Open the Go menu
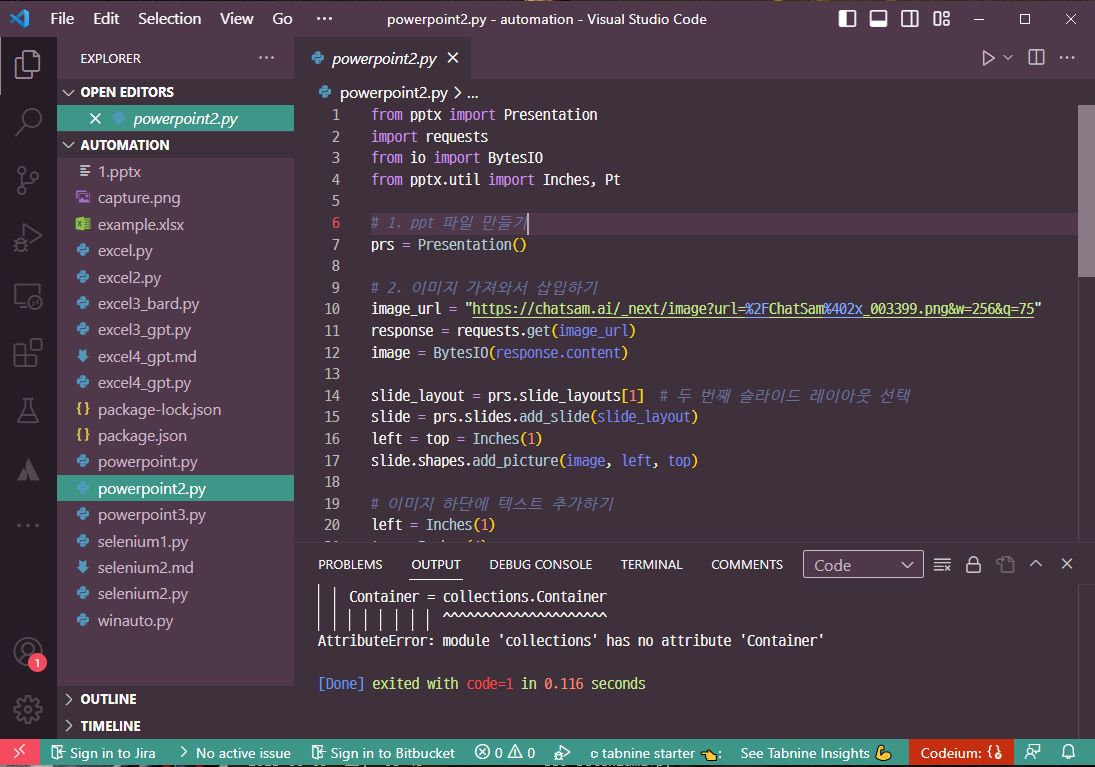Image resolution: width=1095 pixels, height=767 pixels. click(282, 19)
